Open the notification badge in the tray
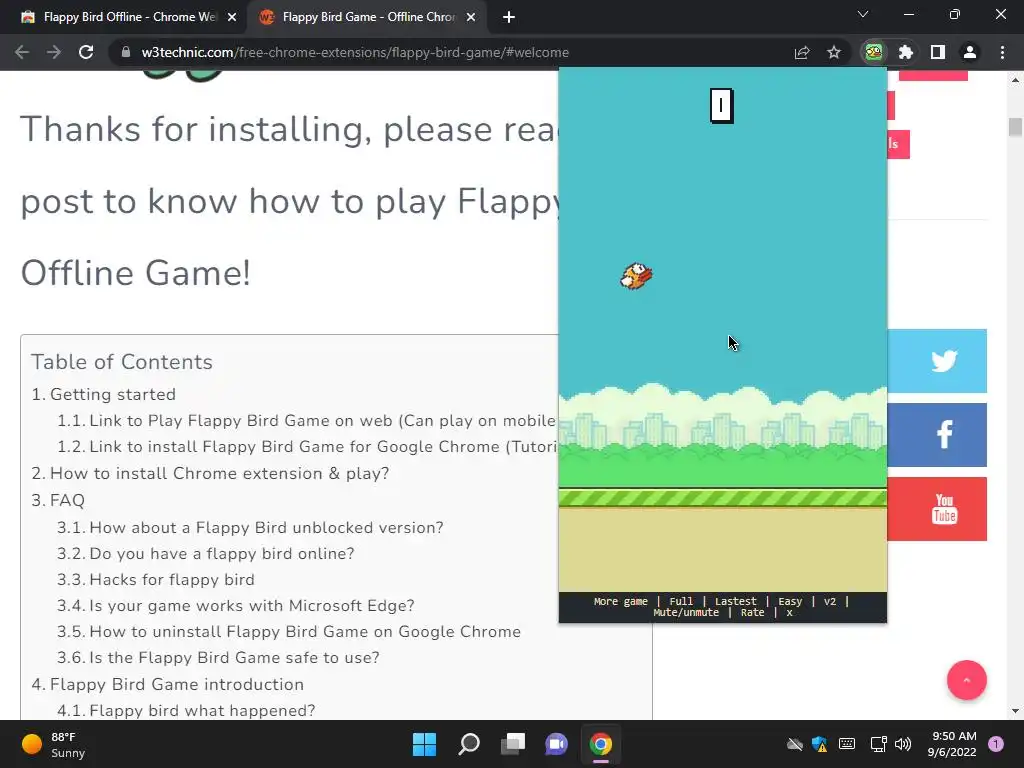Screen dimensions: 1024x768 coord(996,744)
